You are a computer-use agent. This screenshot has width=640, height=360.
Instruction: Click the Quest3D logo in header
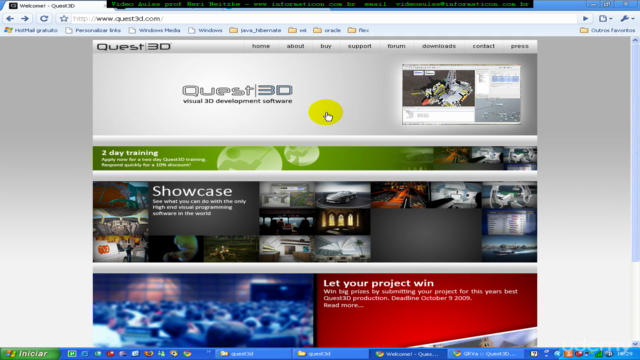pos(134,47)
